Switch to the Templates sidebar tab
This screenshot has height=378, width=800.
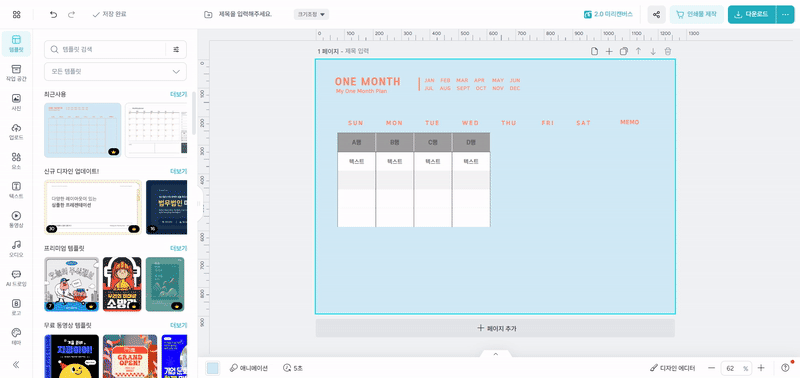click(16, 43)
